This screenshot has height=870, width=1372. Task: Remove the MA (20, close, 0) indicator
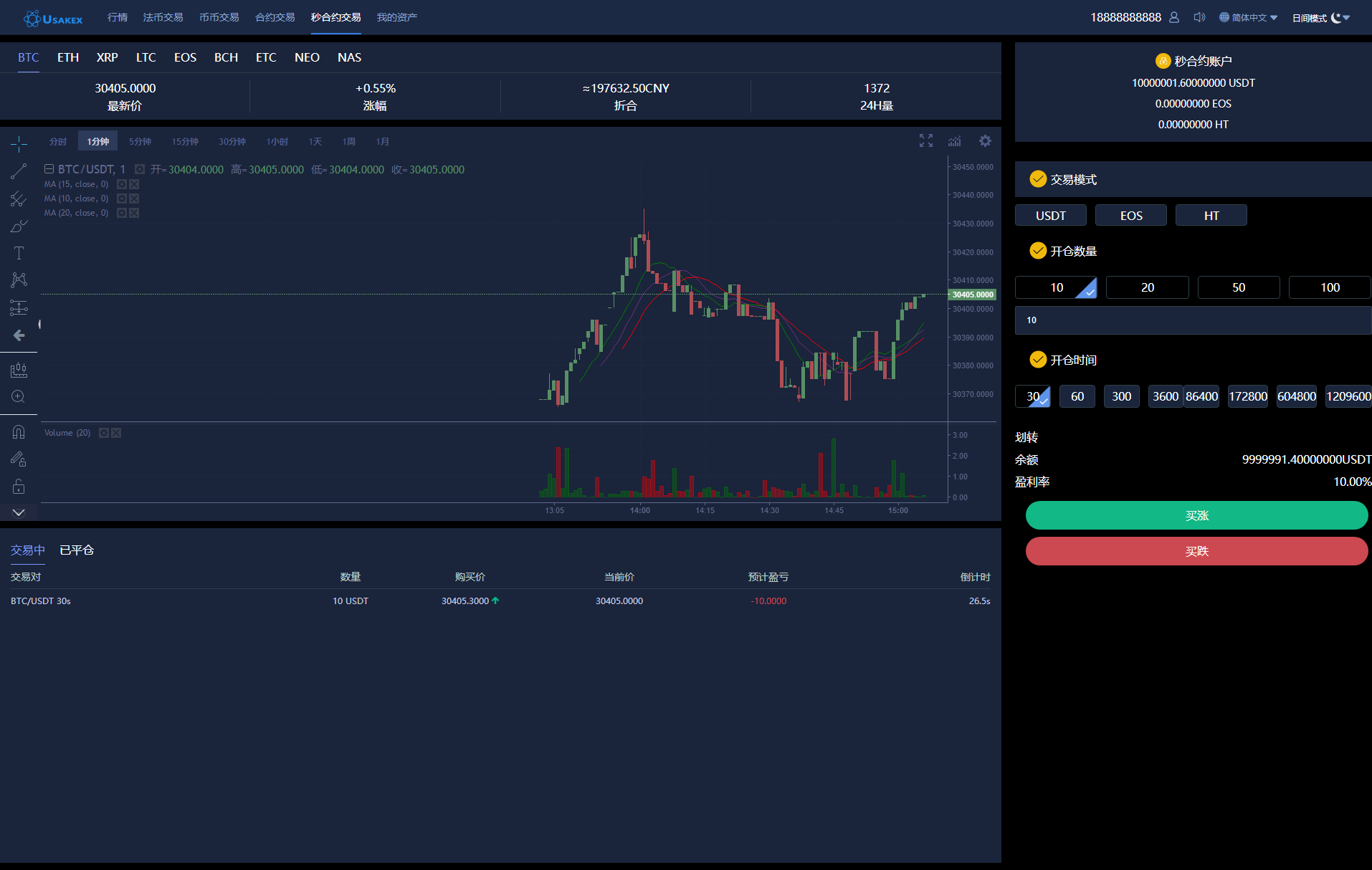pos(134,213)
